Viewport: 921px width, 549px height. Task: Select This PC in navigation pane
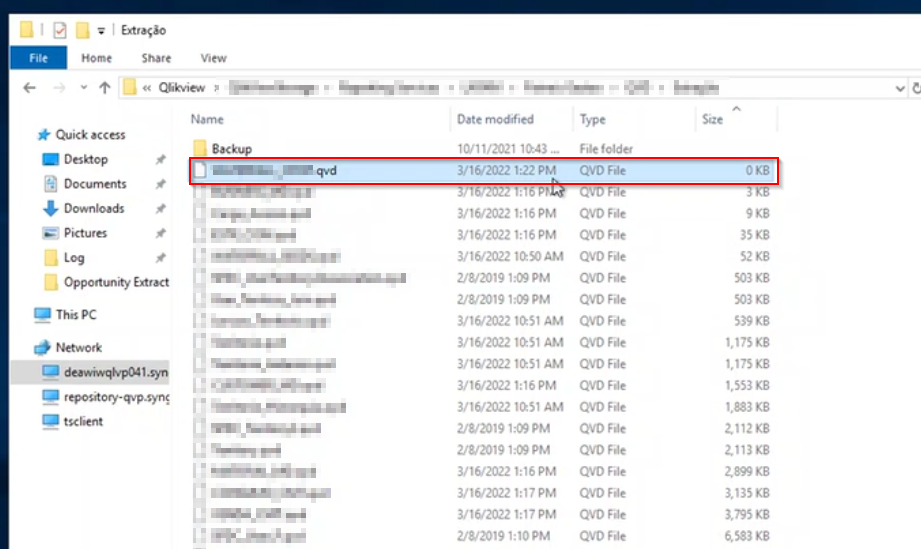click(76, 314)
